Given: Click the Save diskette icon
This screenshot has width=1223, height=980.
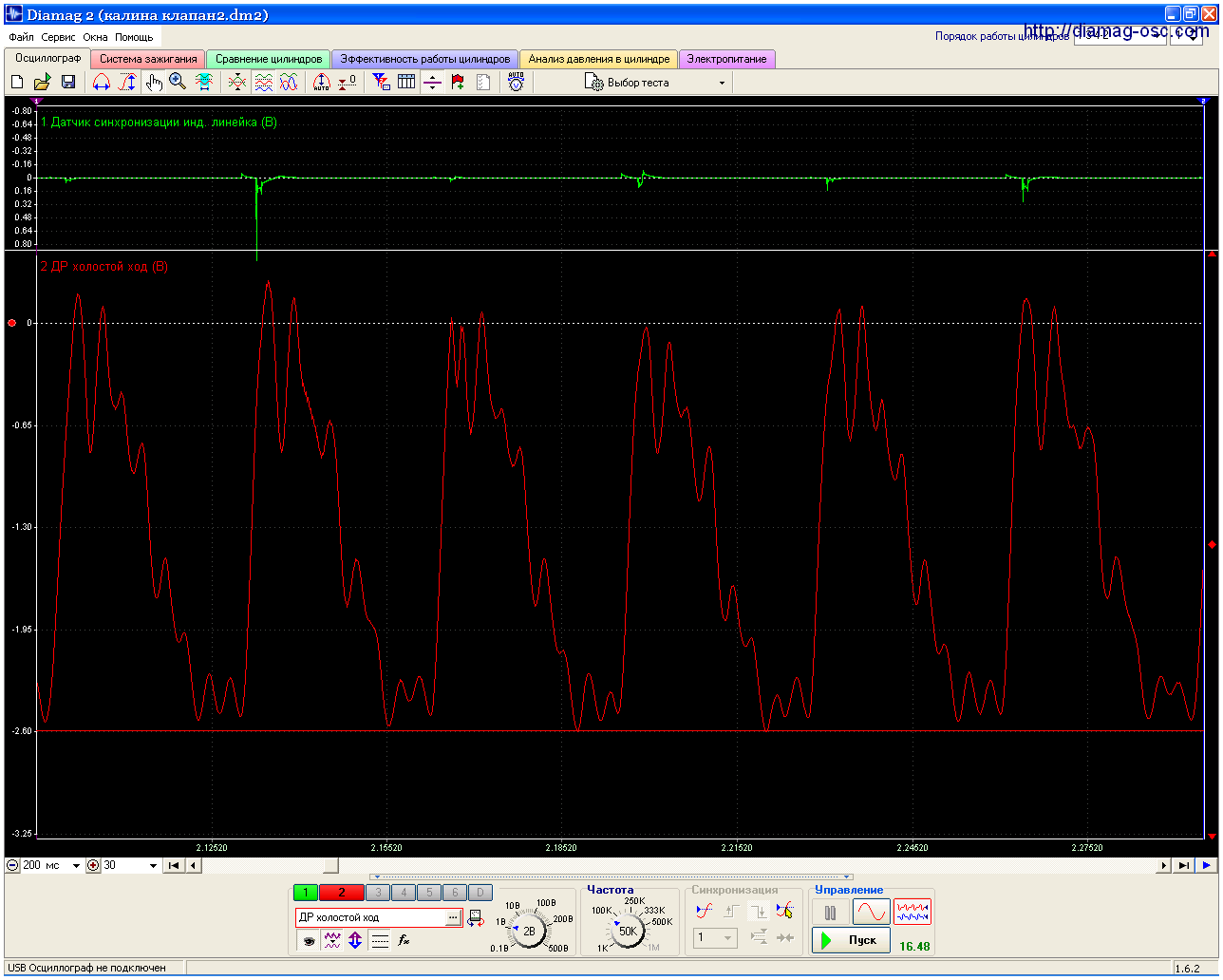Looking at the screenshot, I should [67, 83].
